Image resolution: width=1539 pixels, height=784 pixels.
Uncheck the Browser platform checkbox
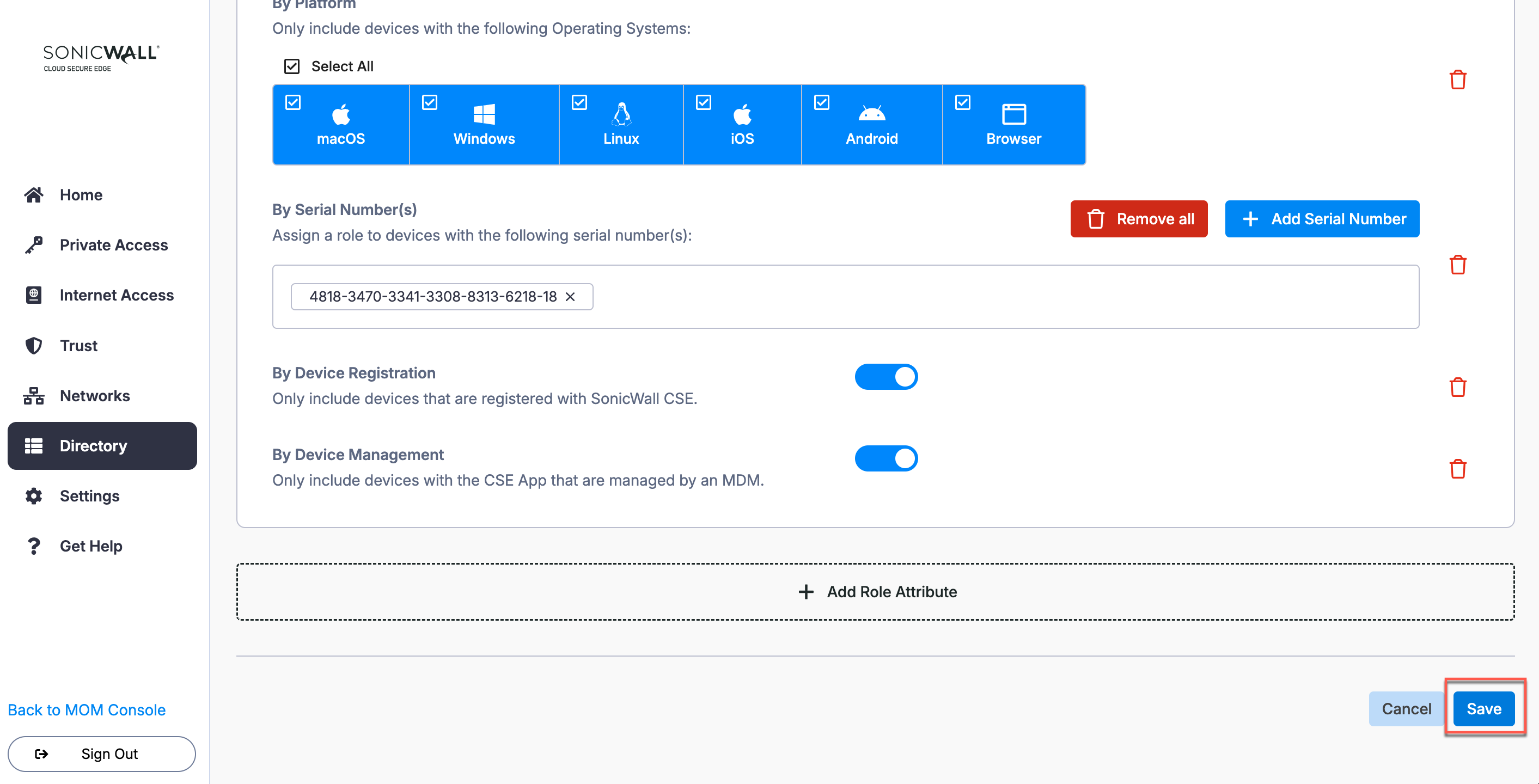(x=962, y=102)
